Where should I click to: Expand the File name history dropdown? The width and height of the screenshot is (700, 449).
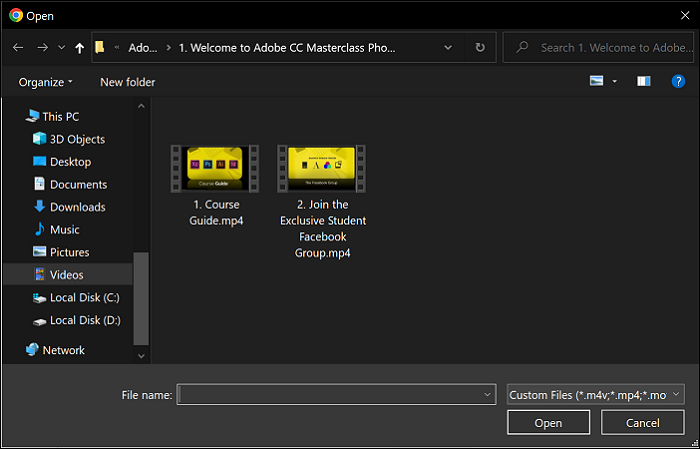click(487, 395)
